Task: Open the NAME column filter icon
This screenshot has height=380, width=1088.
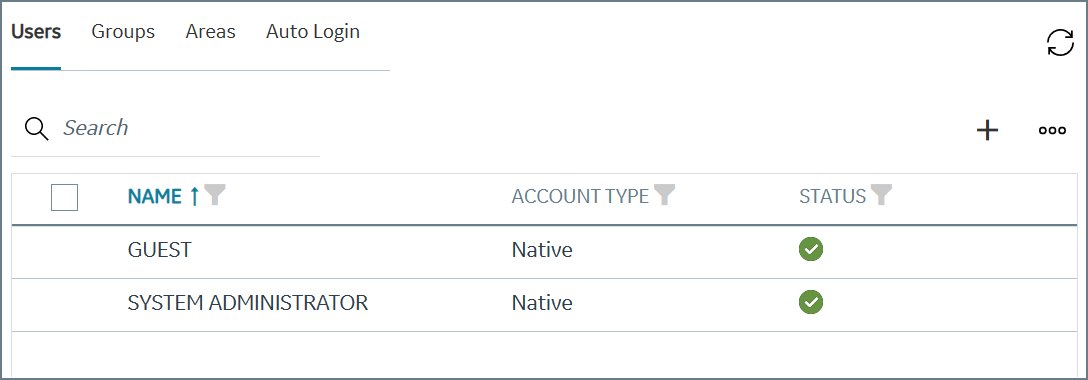Action: coord(215,195)
